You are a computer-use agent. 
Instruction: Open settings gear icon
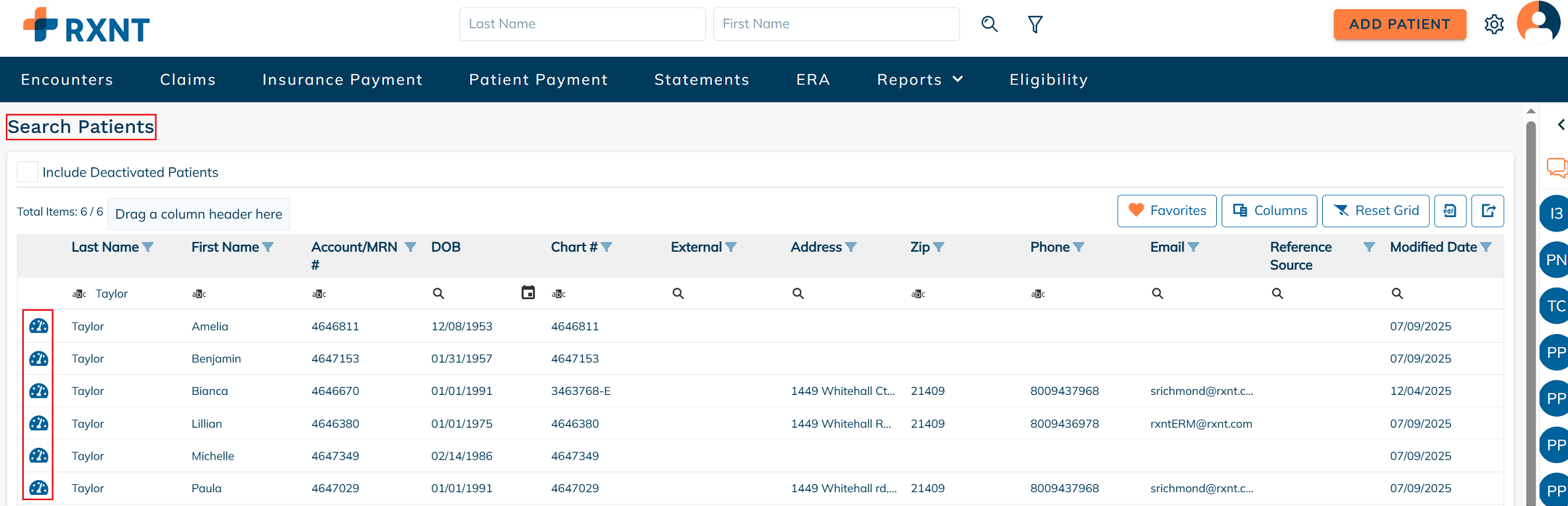point(1494,24)
